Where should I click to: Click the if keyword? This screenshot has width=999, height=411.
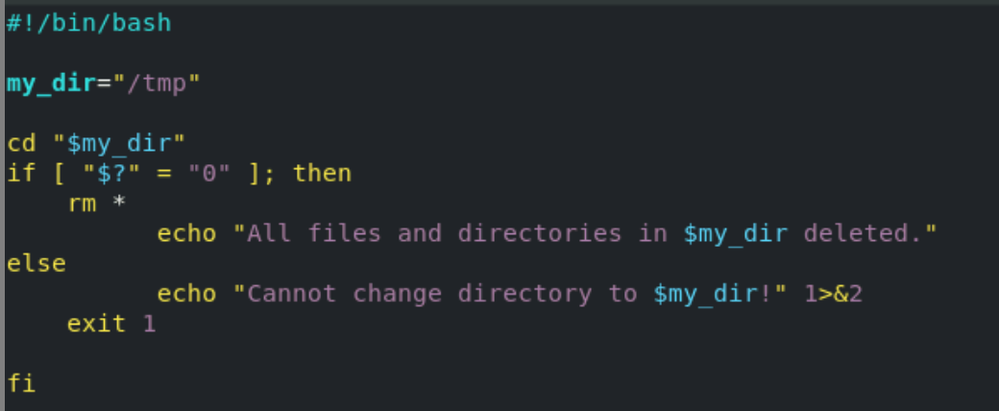[21, 173]
